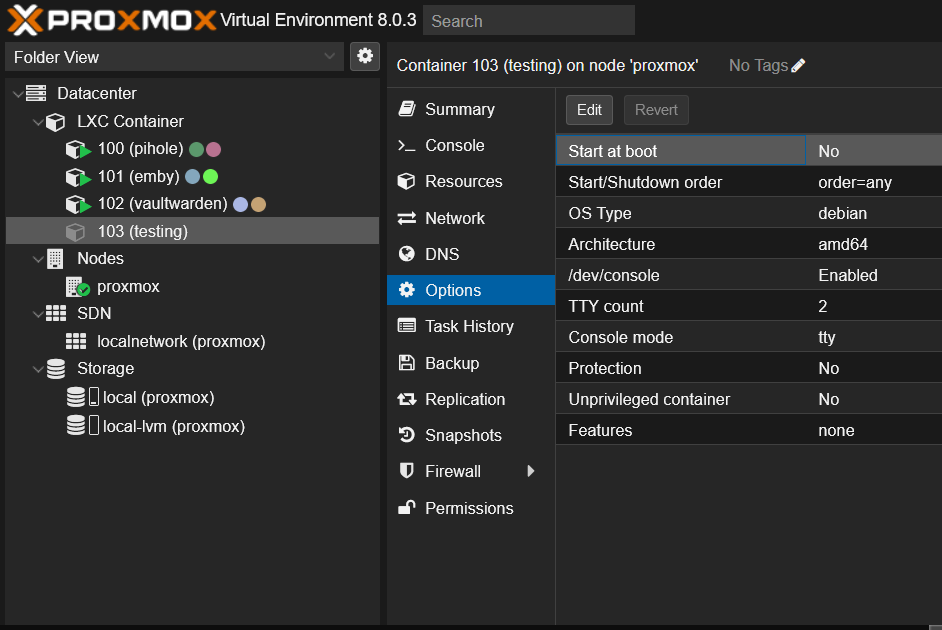Select the Start at boot row

pos(680,150)
